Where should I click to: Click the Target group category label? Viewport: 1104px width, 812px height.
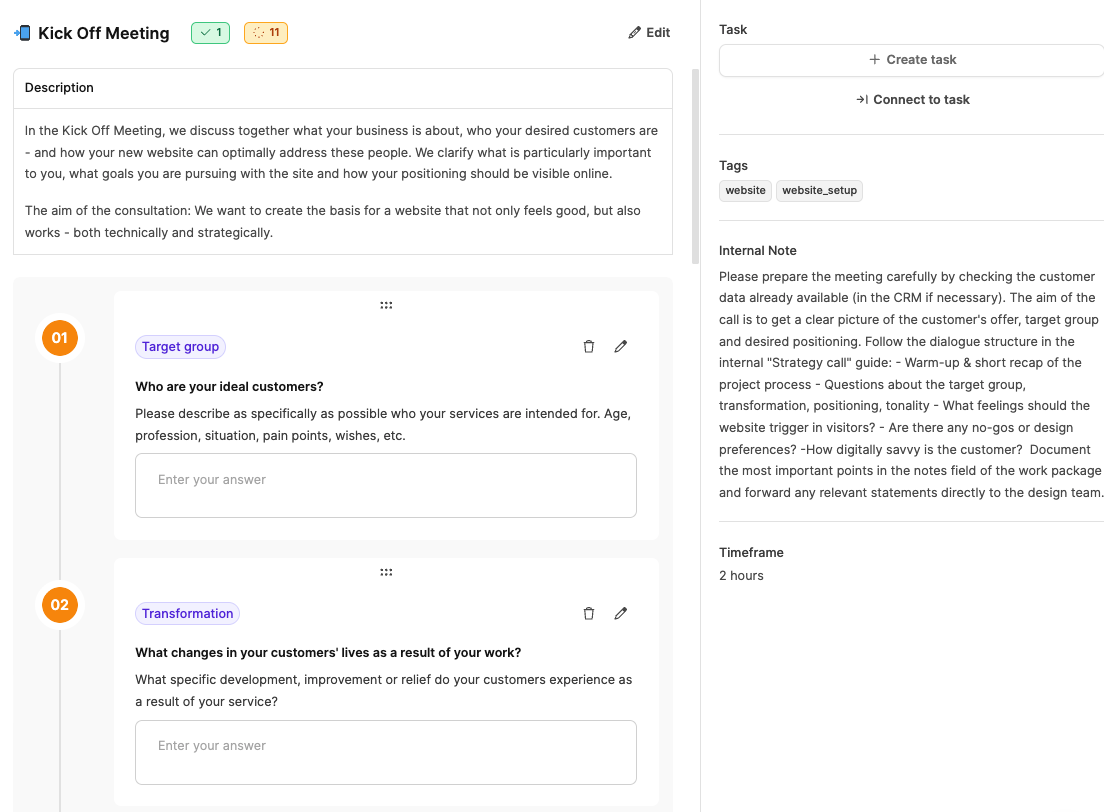[181, 347]
